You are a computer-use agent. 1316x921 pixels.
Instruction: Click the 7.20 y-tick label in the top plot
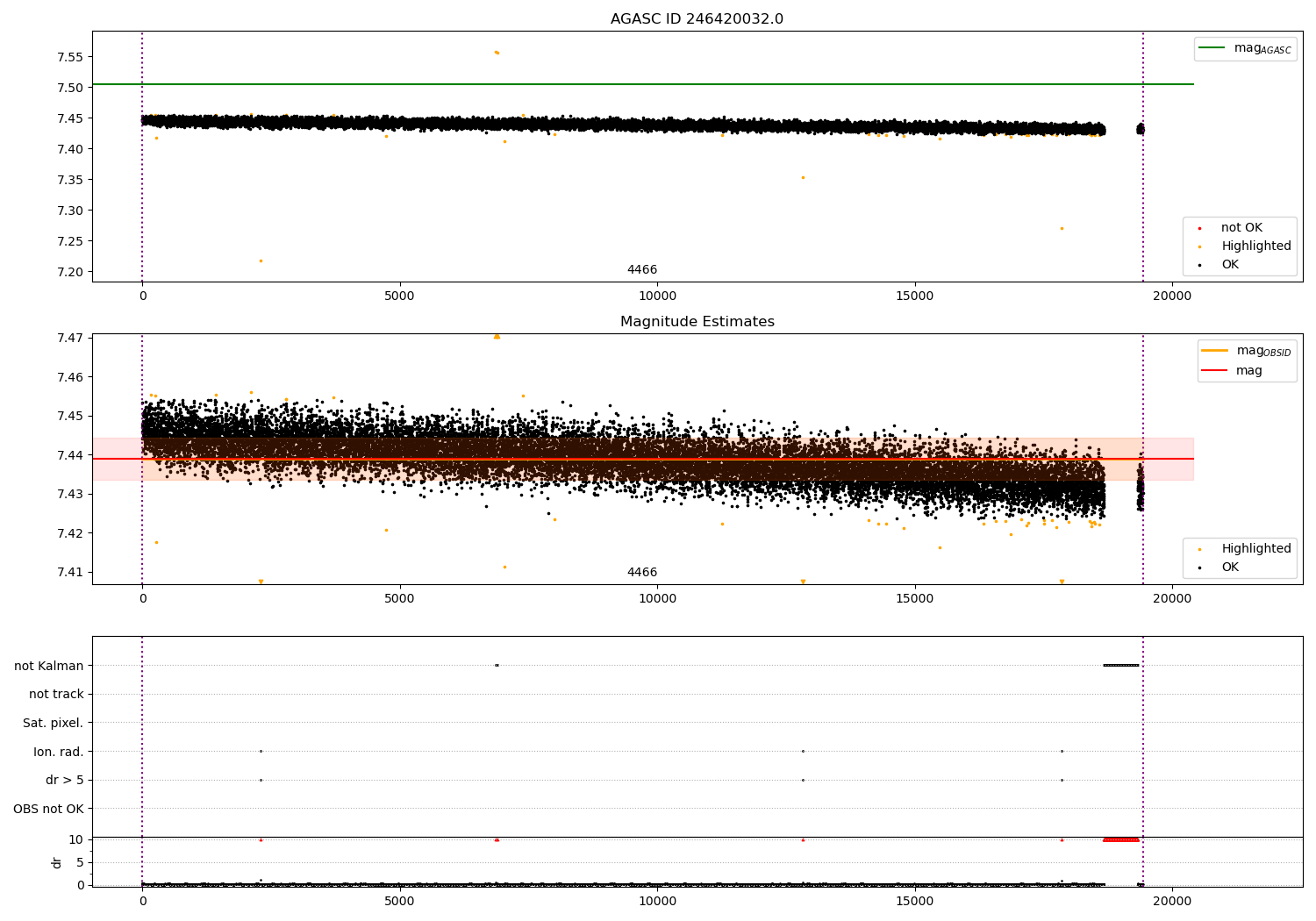(69, 272)
